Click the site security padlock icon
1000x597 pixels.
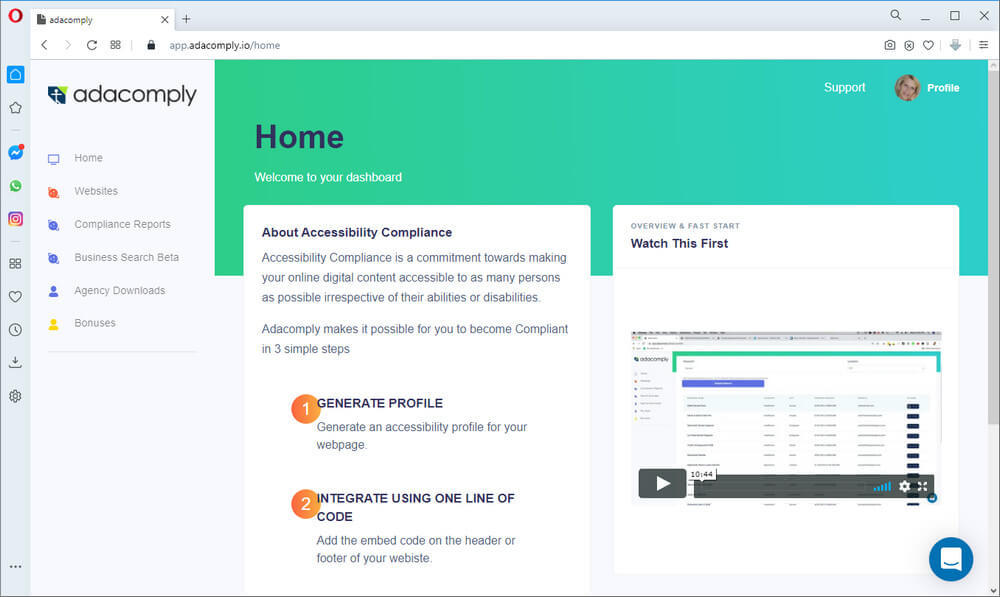tap(151, 45)
